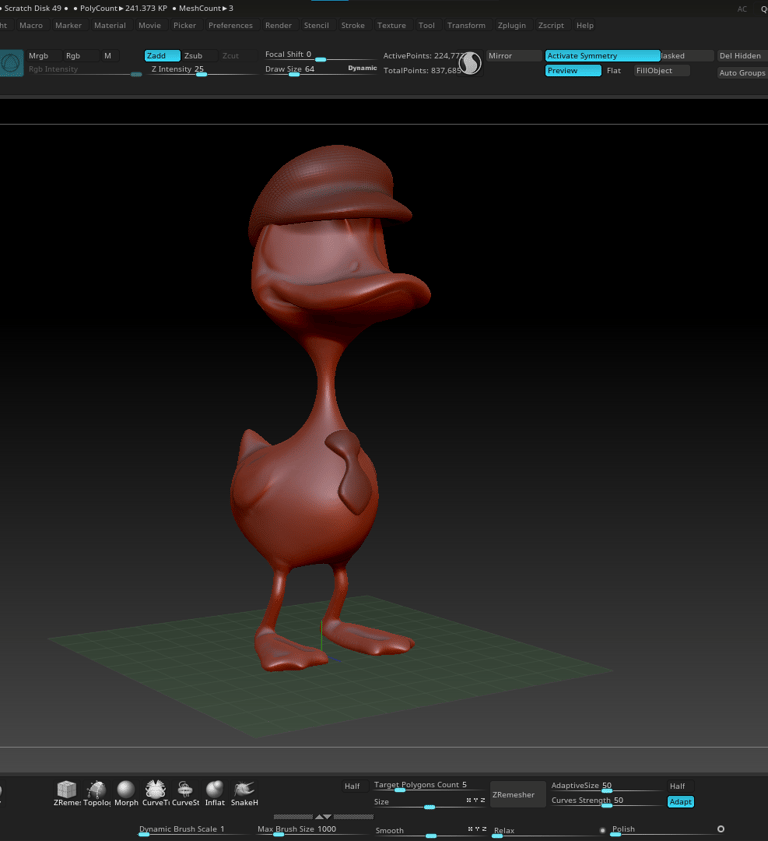Open the Texture menu
This screenshot has width=768, height=841.
tap(392, 25)
